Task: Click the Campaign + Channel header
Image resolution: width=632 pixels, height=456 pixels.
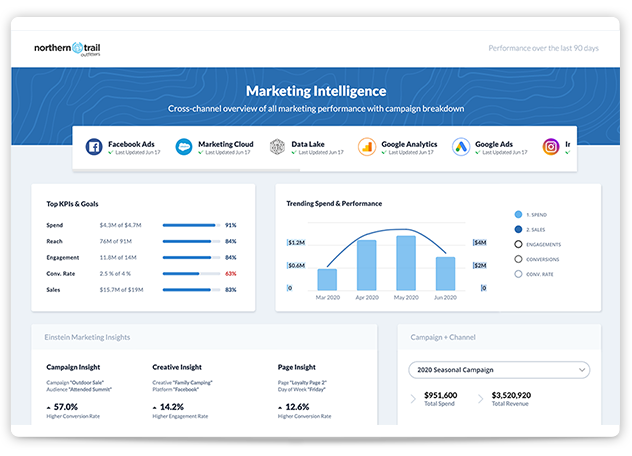Action: (443, 337)
